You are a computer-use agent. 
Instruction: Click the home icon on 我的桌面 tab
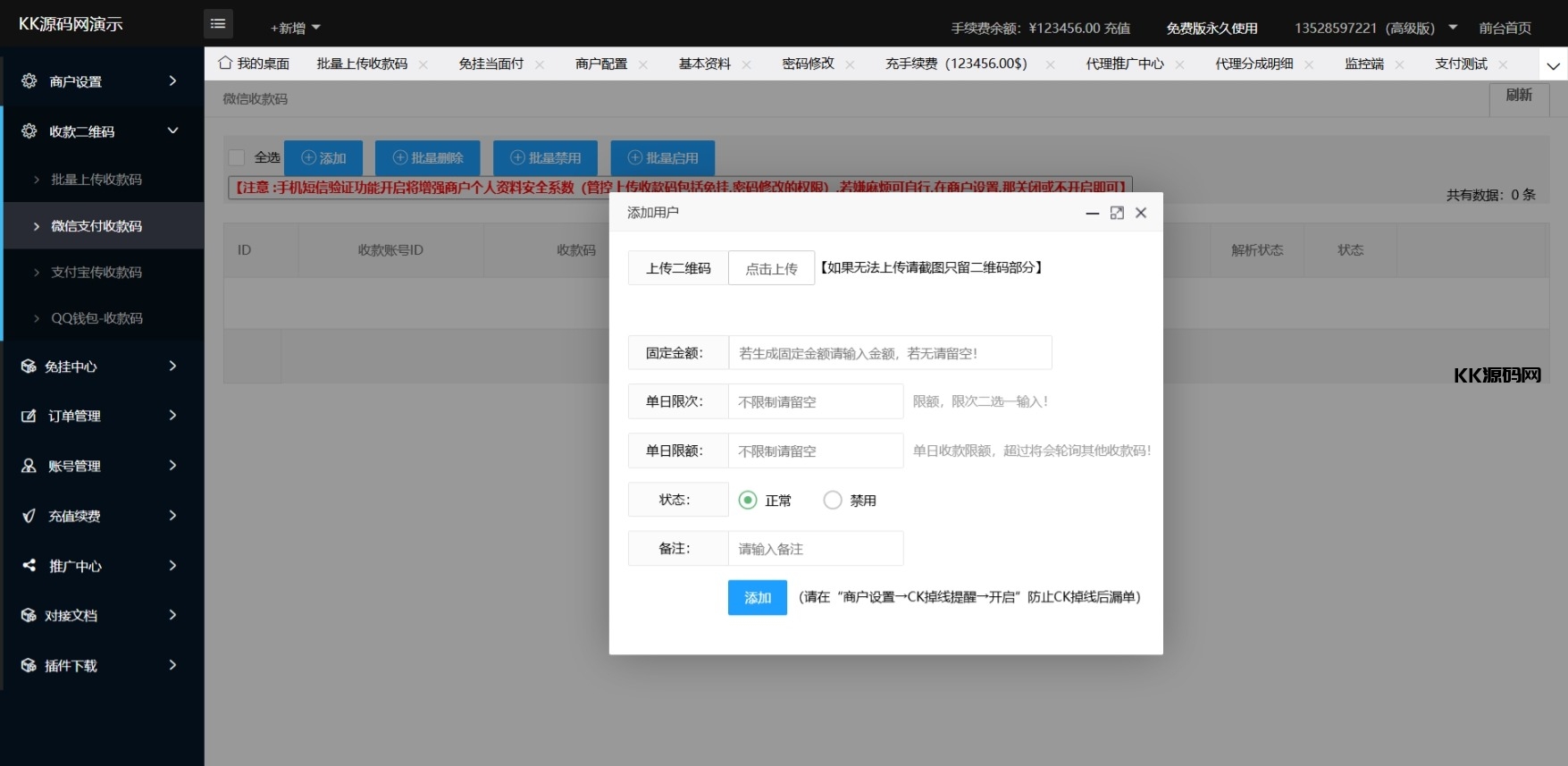(225, 63)
